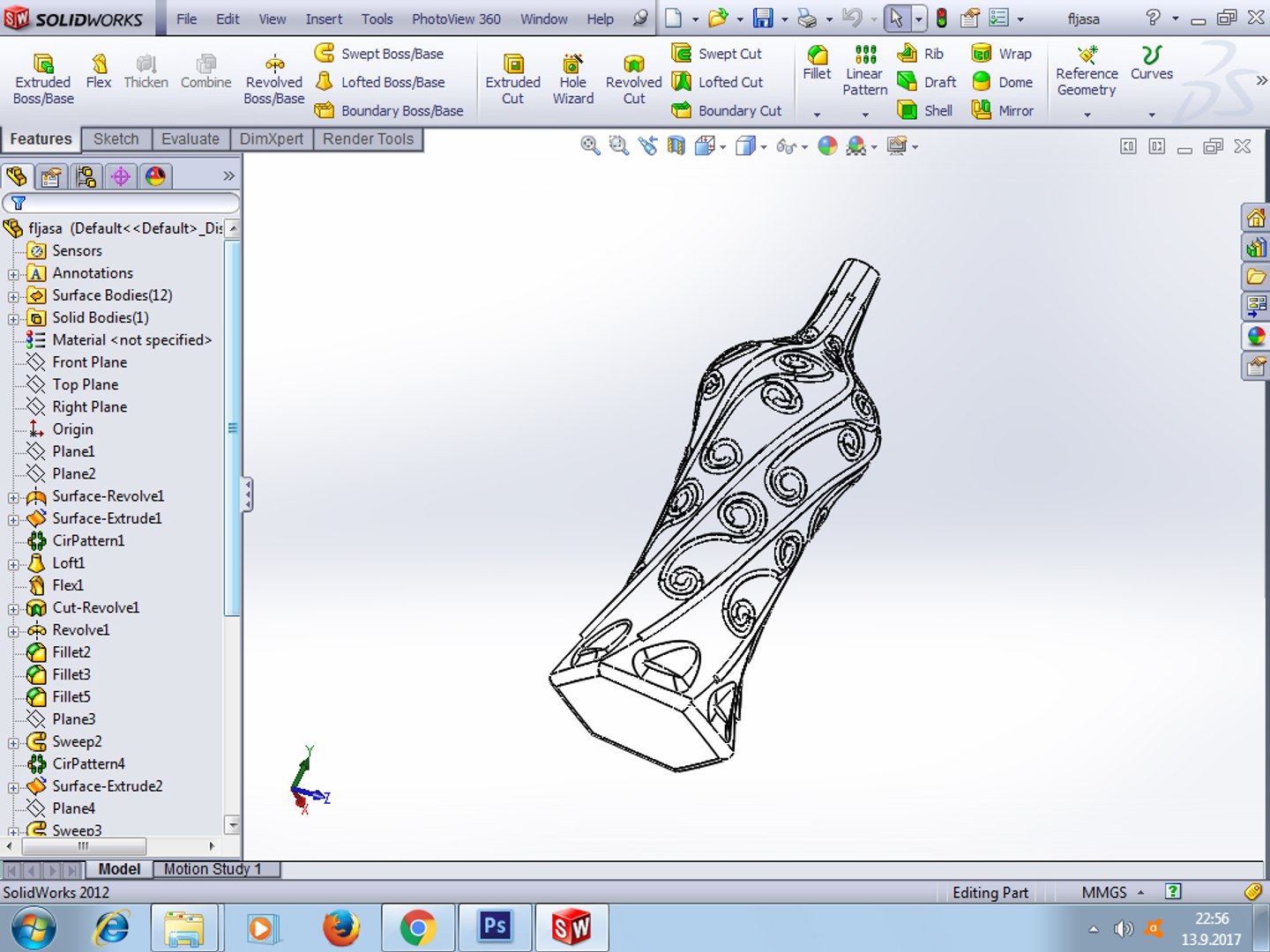Click the feature tree vertical scrollbar
1270x952 pixels.
coord(233,428)
